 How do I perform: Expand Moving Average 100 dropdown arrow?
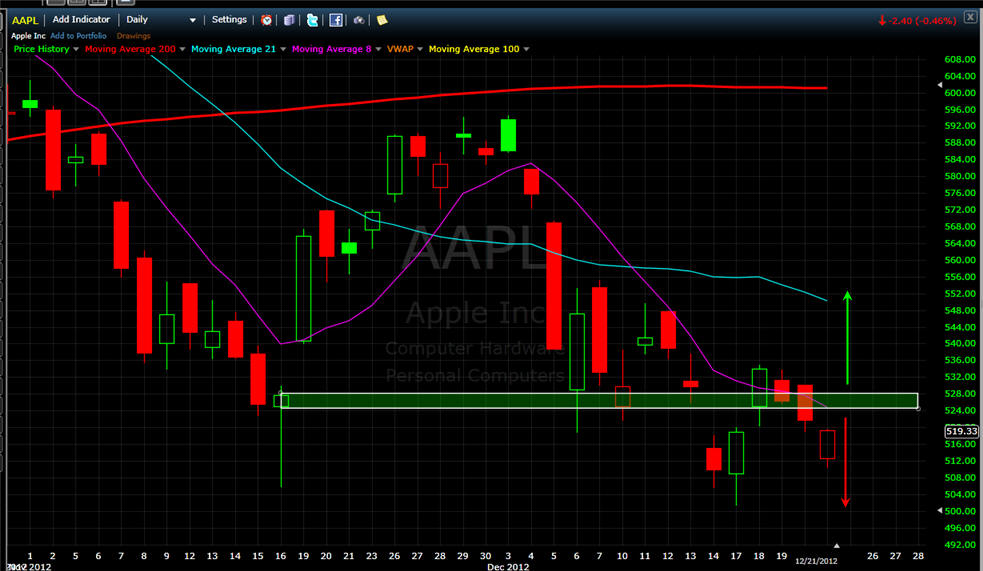tap(526, 49)
